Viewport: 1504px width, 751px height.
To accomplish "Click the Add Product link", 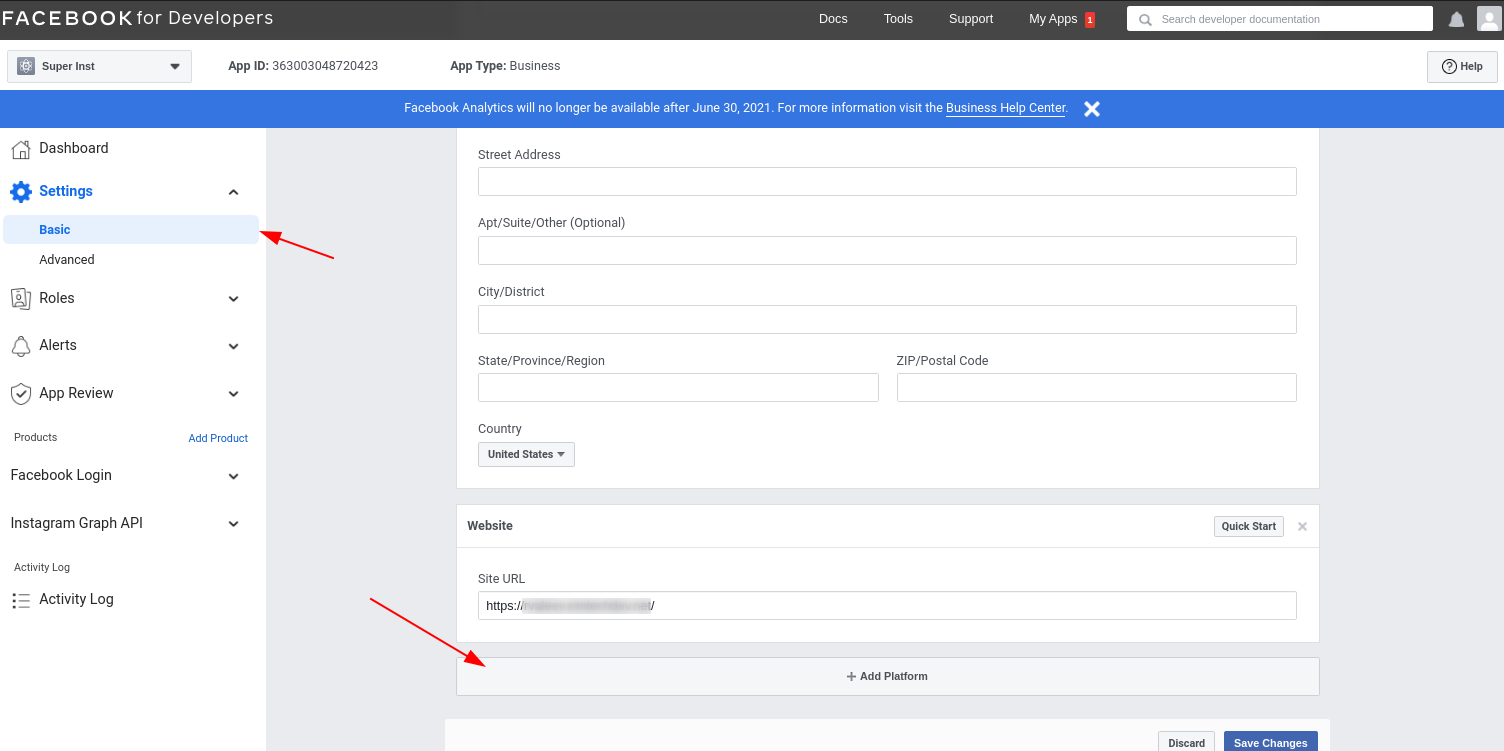I will pyautogui.click(x=218, y=438).
